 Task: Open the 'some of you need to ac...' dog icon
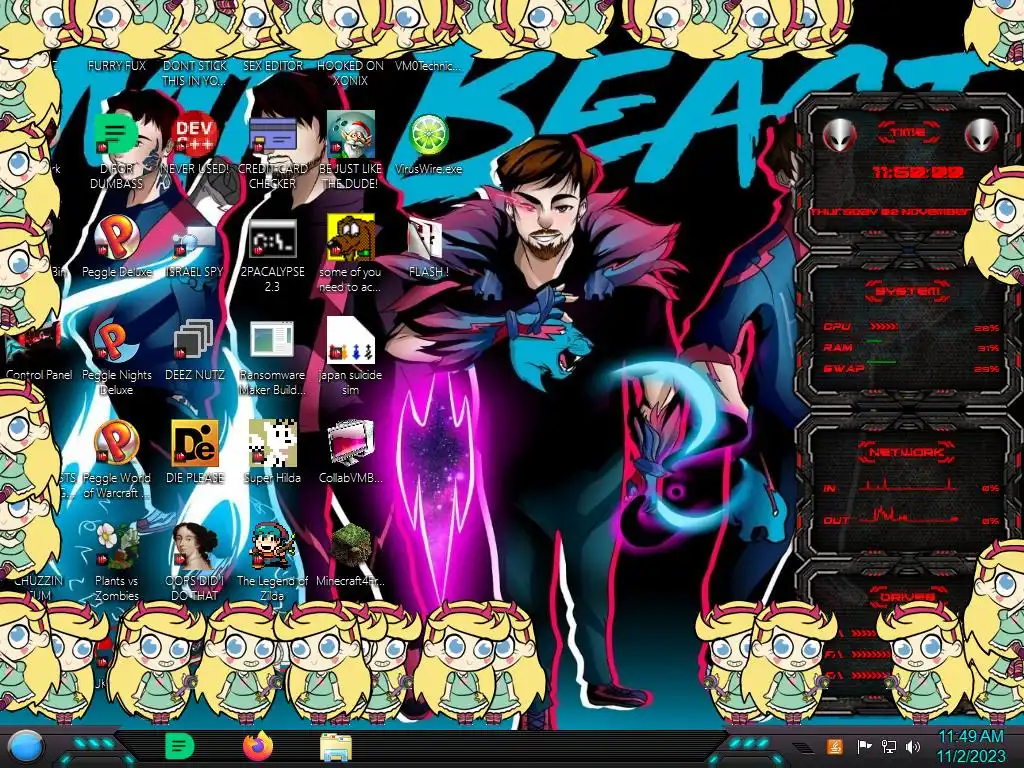coord(350,238)
